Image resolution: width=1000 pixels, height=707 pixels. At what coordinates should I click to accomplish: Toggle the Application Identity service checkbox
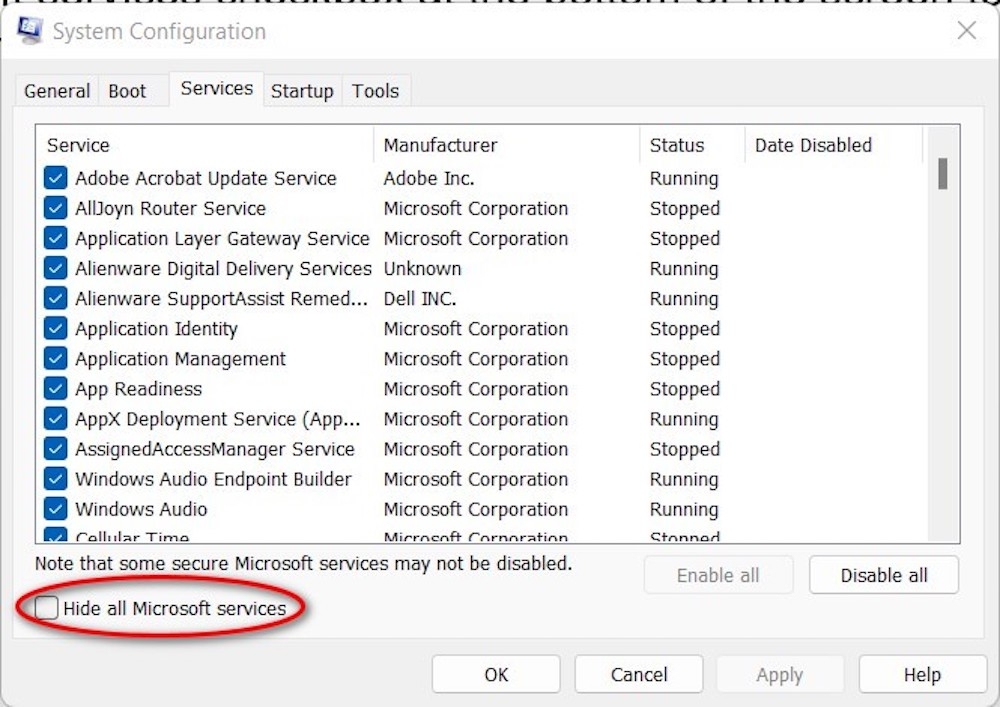point(55,328)
